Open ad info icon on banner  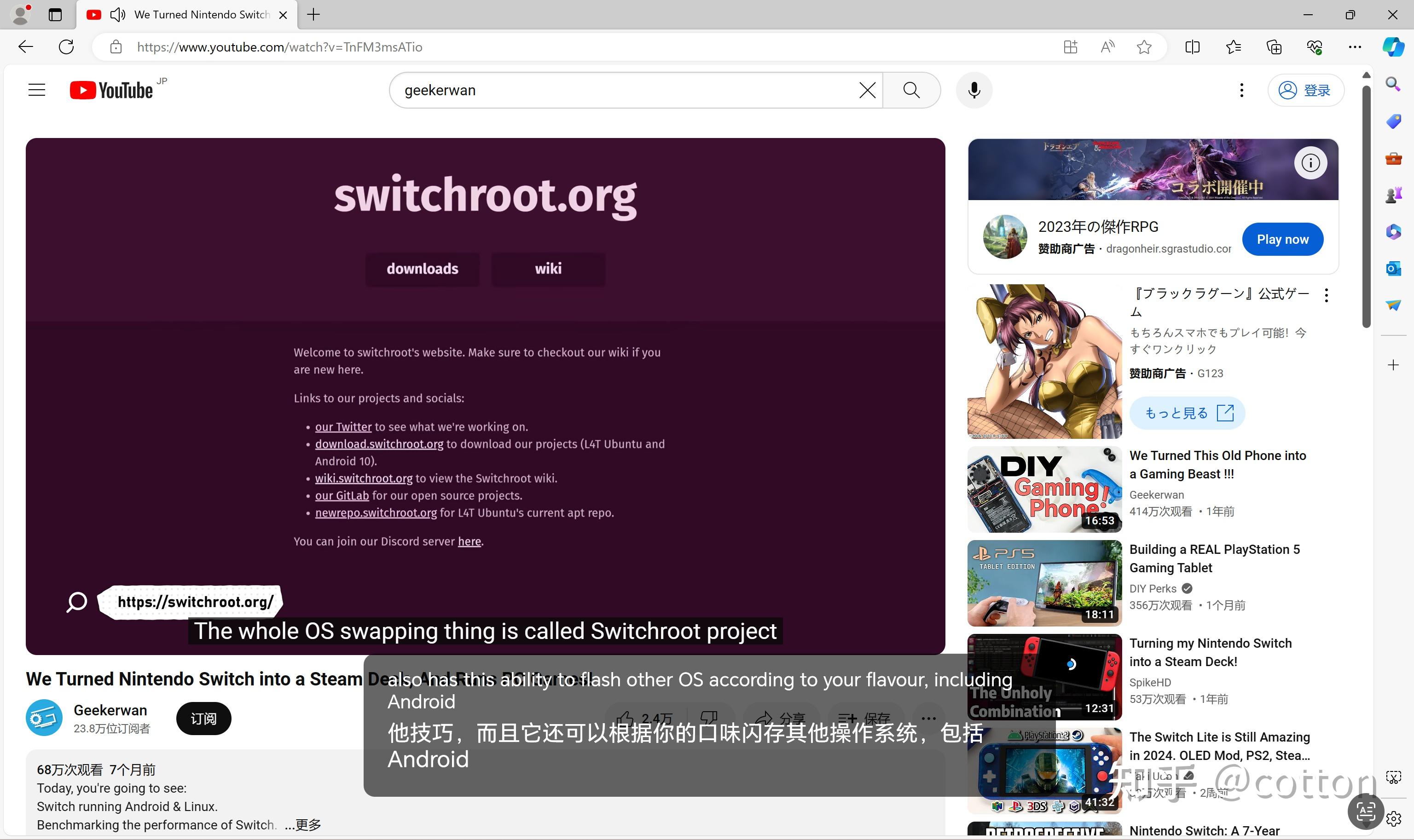(1310, 163)
